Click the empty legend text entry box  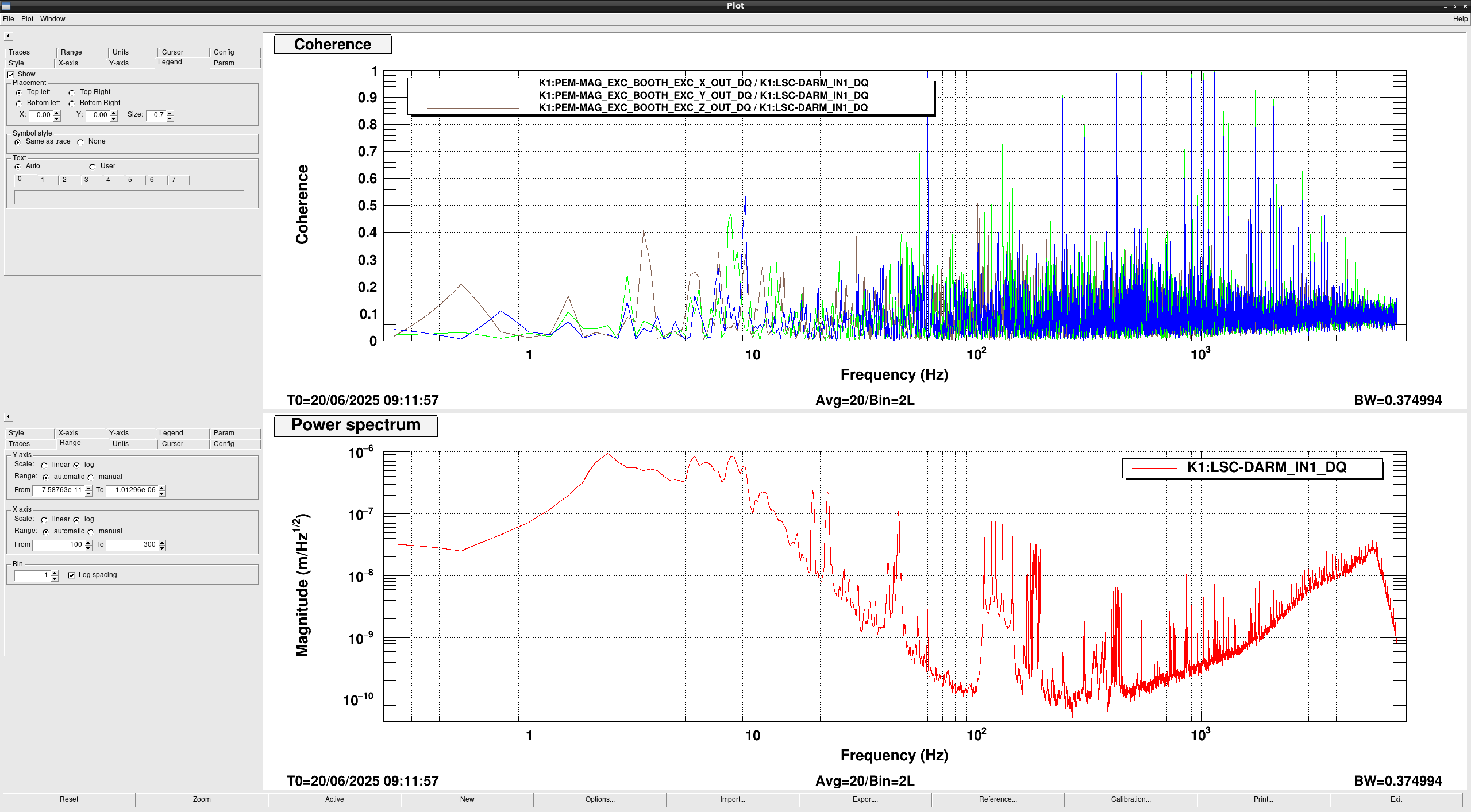click(x=129, y=198)
